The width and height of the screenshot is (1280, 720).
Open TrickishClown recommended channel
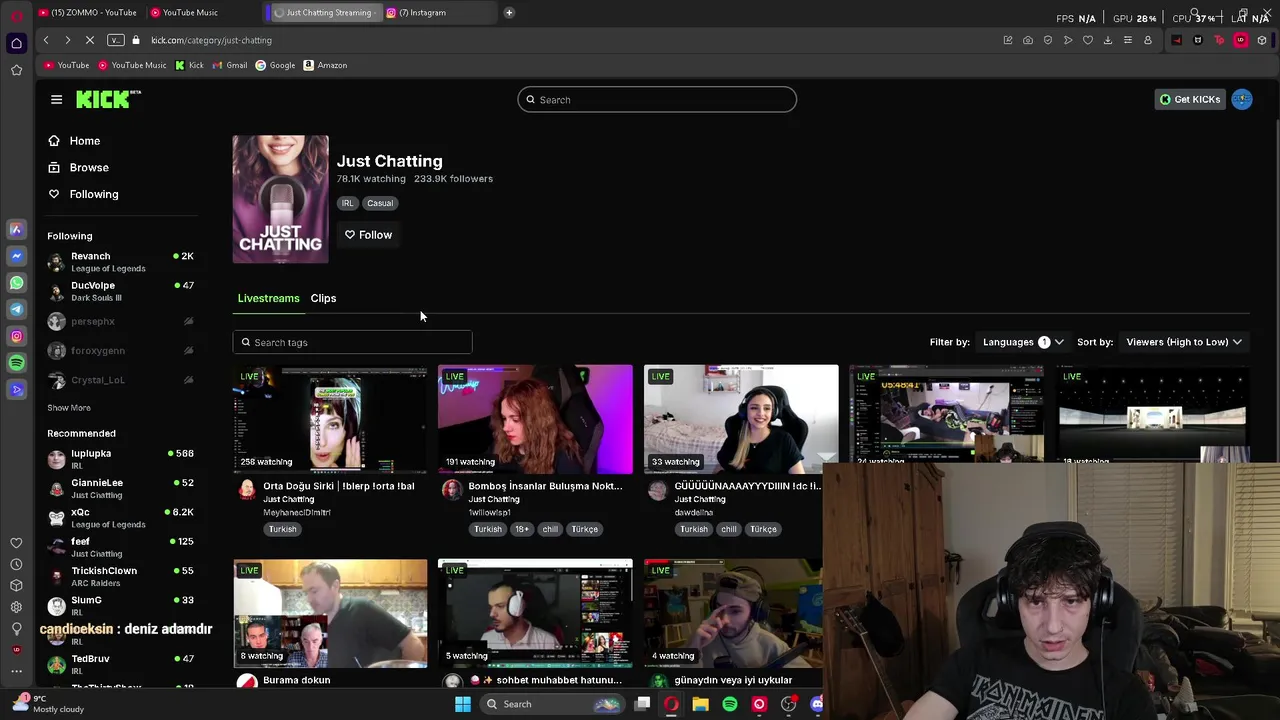120,576
